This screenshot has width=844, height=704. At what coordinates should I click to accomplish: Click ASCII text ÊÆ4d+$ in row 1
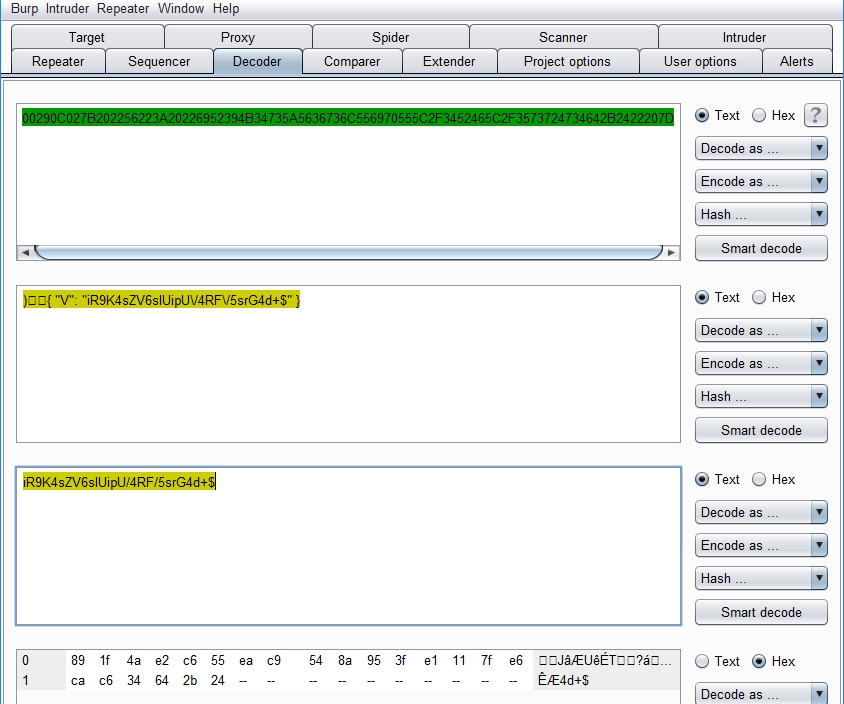pyautogui.click(x=563, y=680)
